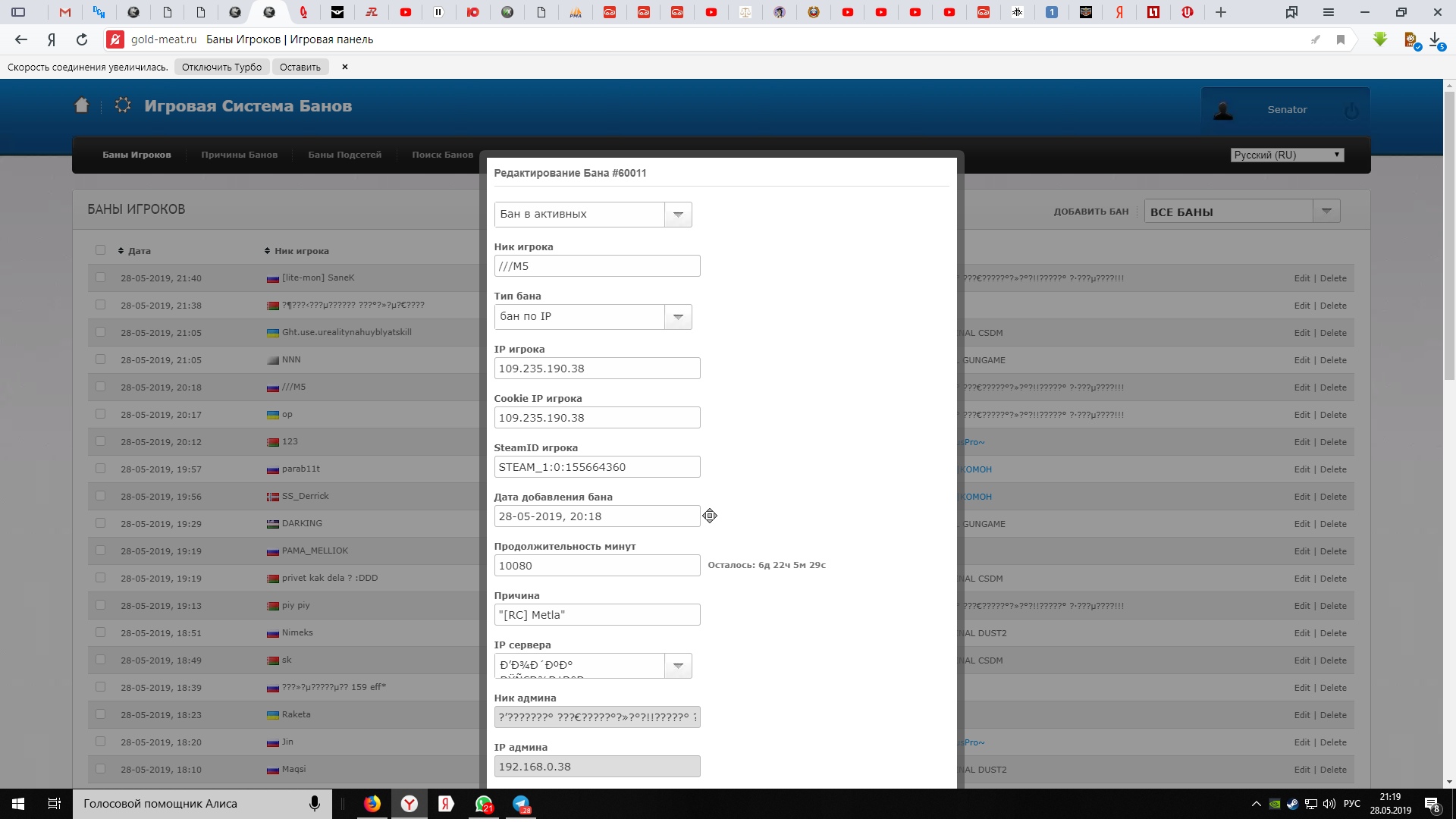The height and width of the screenshot is (822, 1456).
Task: Open browser downloads icon
Action: coord(1436,39)
